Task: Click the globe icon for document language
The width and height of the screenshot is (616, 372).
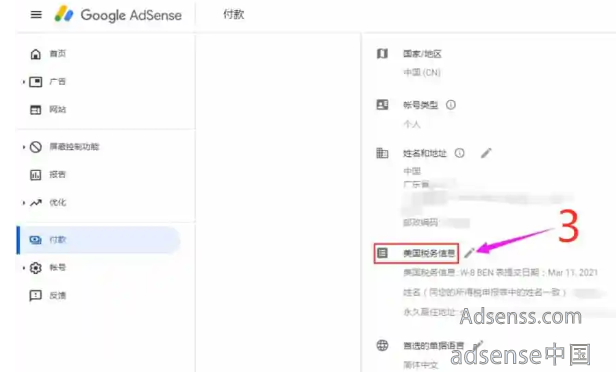Action: [x=382, y=345]
